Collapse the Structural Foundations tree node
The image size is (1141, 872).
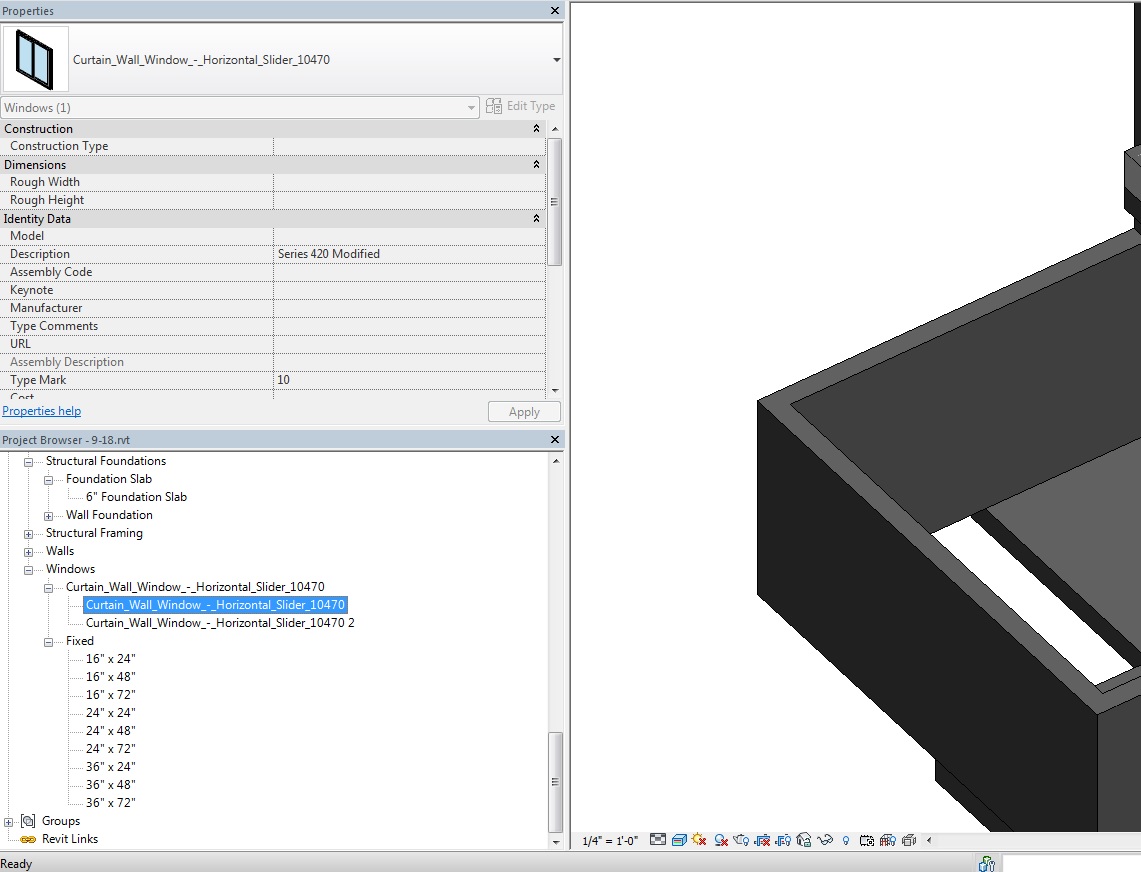(28, 461)
